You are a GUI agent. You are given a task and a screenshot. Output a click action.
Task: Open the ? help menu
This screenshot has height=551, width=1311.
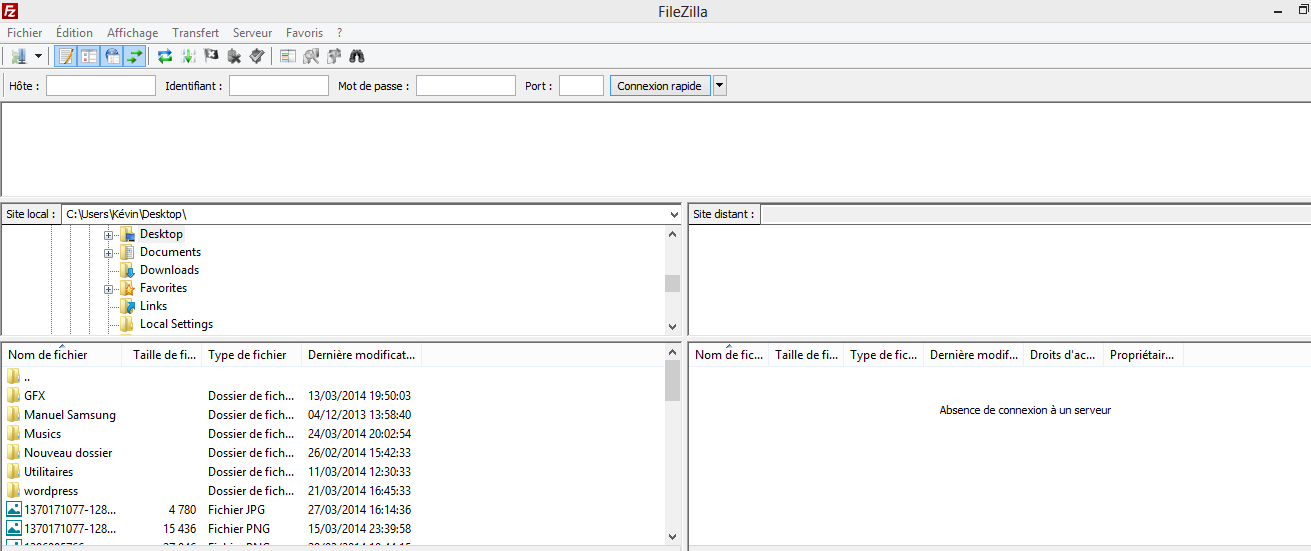point(340,33)
